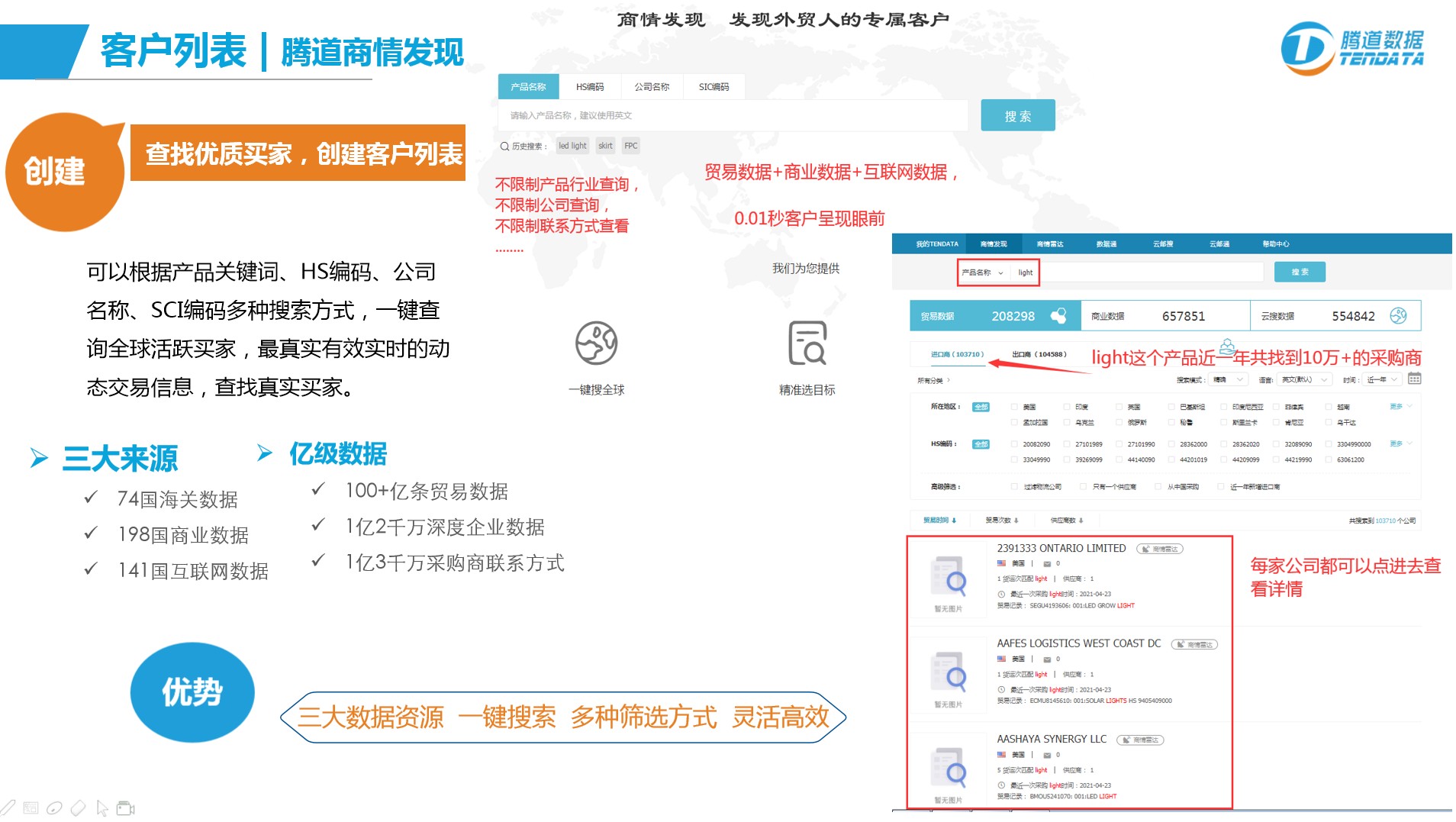This screenshot has width=1456, height=822.
Task: Click the 精准选目标 search document icon
Action: 807,343
